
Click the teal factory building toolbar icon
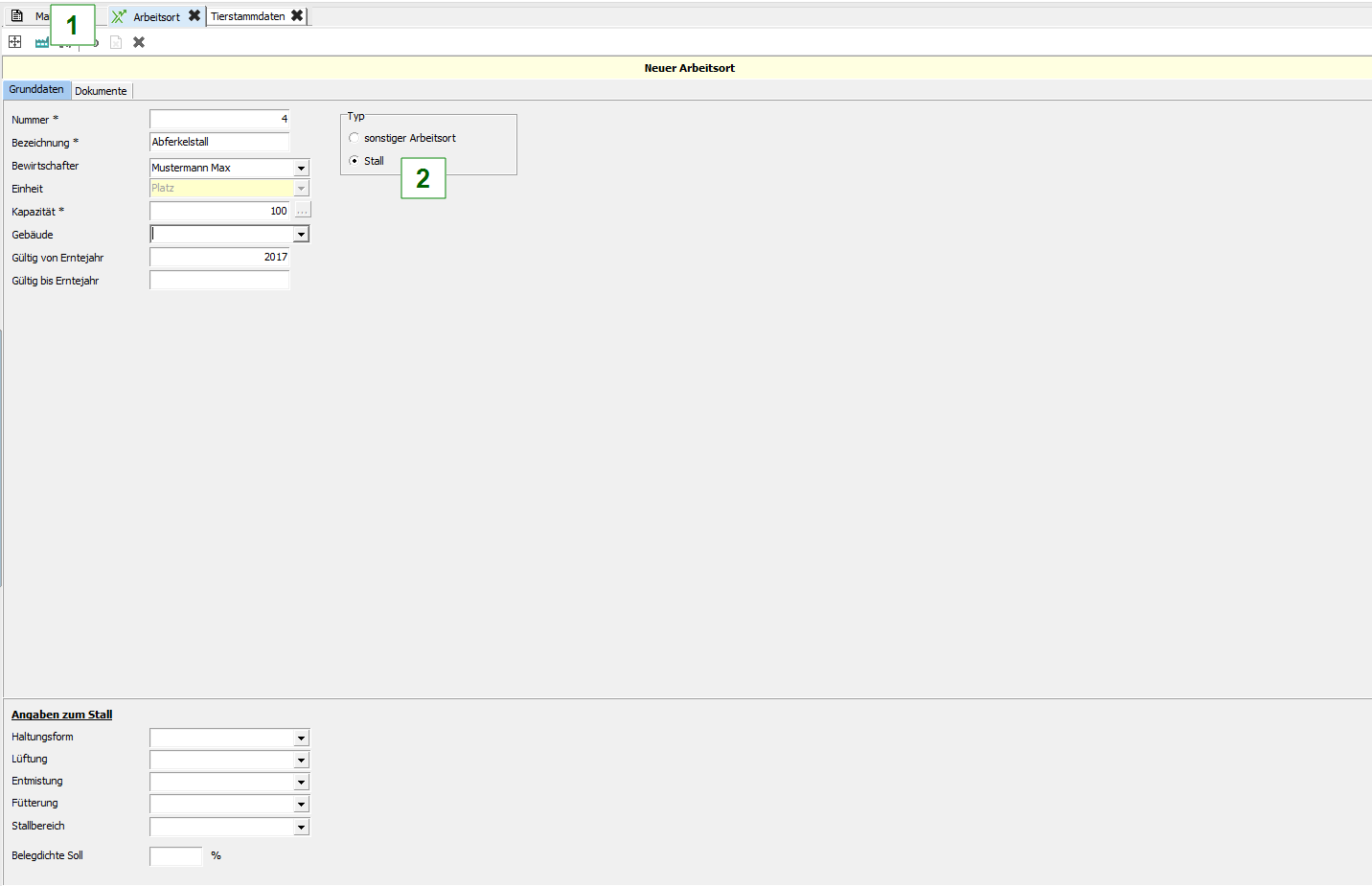[41, 43]
